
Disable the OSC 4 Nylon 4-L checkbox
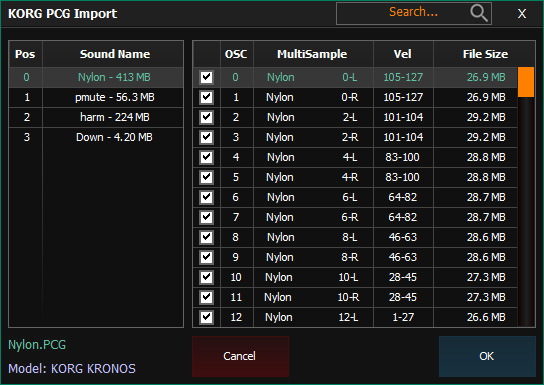(206, 157)
